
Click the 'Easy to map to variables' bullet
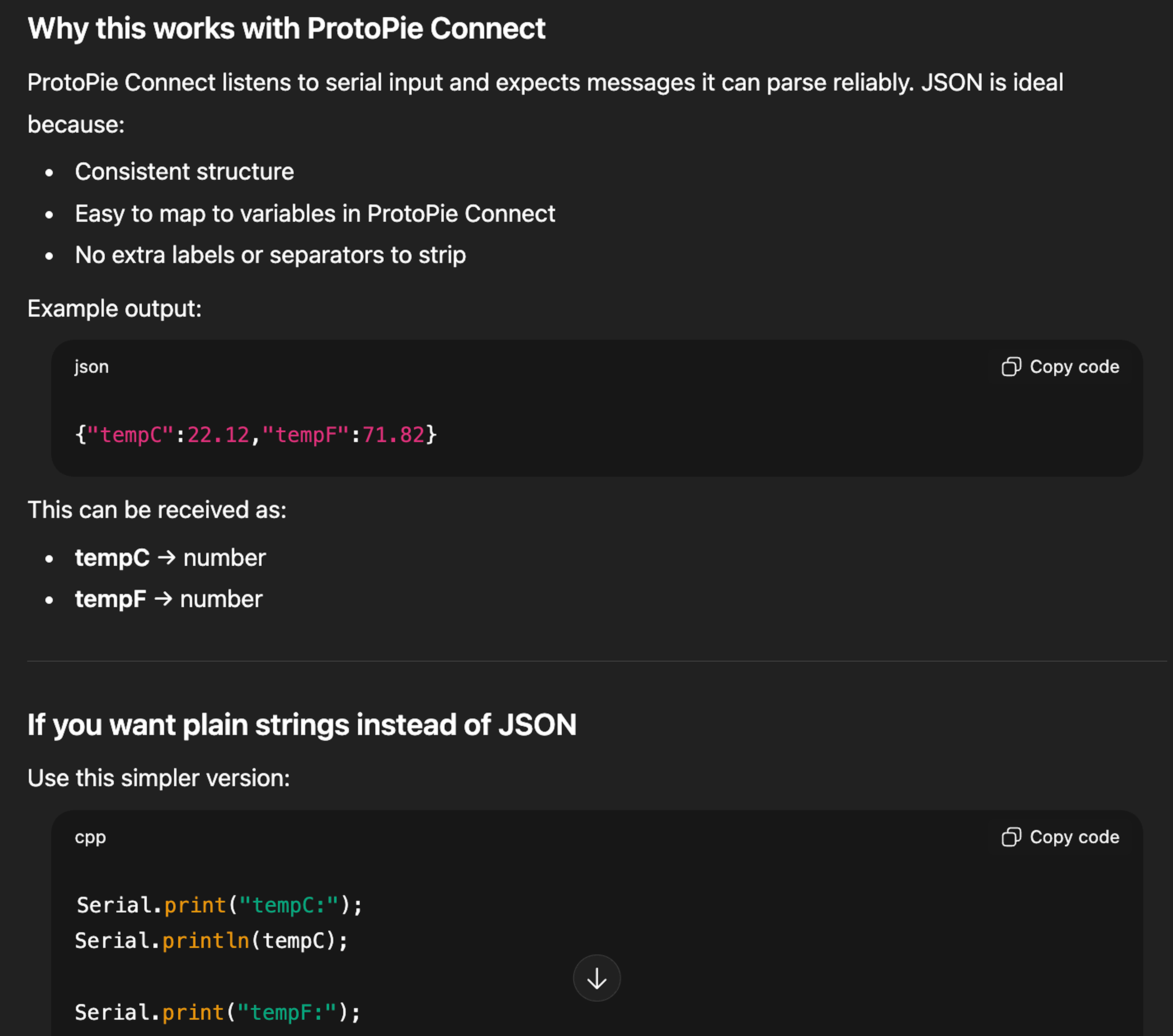pyautogui.click(x=315, y=213)
